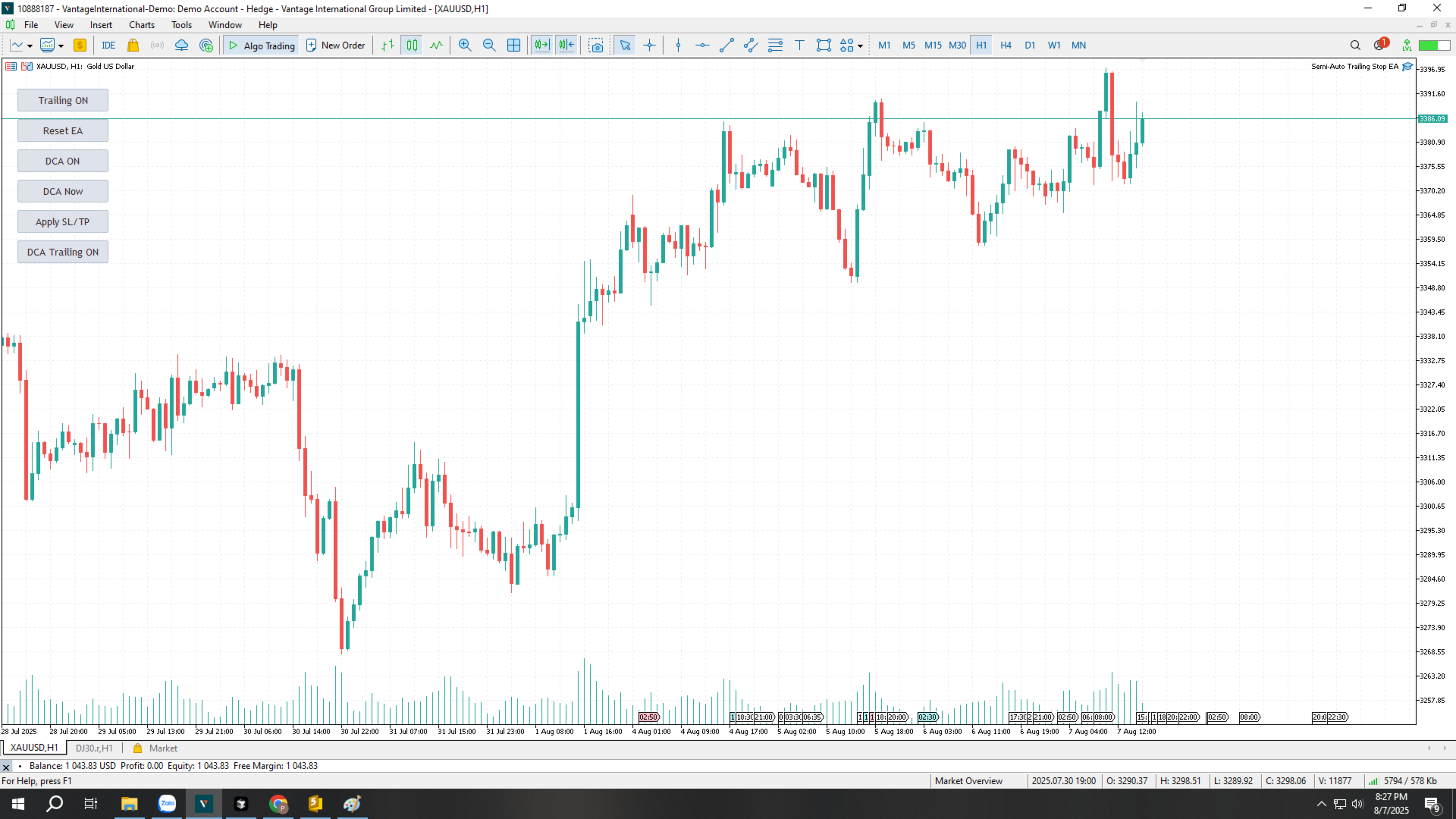
Task: Expand the new chart dropdown arrow
Action: [x=30, y=46]
